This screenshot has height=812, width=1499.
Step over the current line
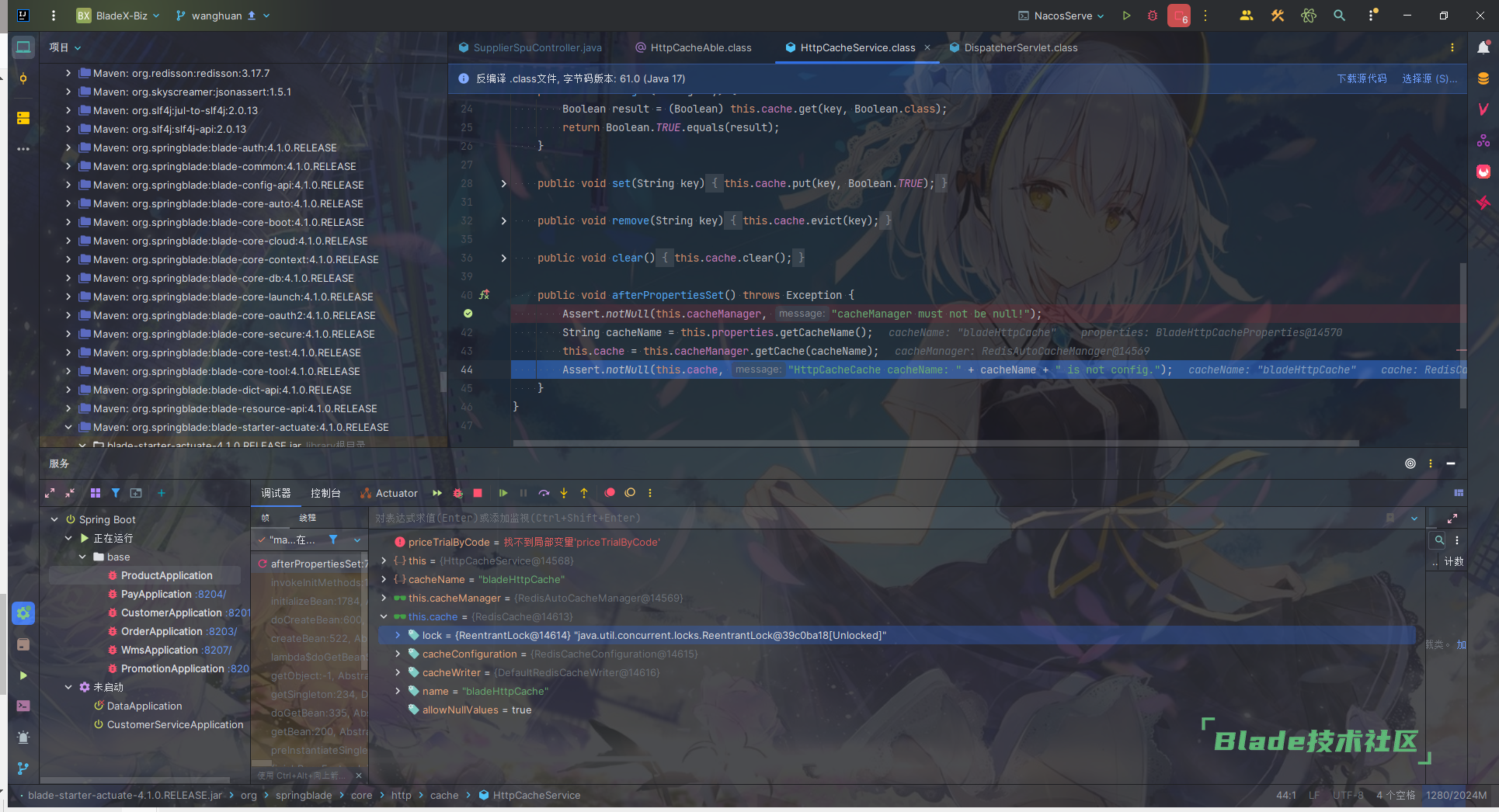pyautogui.click(x=544, y=493)
